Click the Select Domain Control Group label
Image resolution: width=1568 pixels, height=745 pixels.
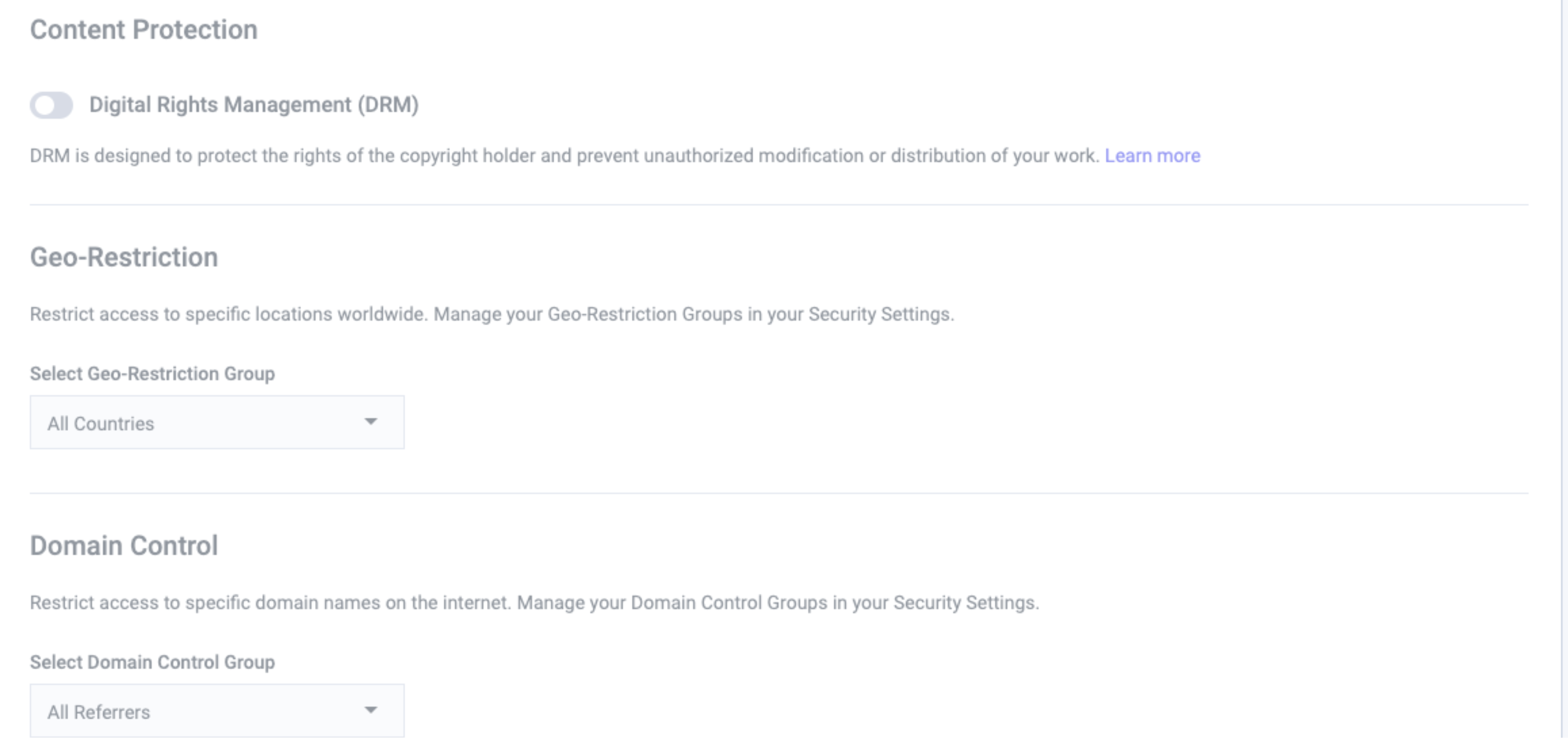pyautogui.click(x=152, y=662)
